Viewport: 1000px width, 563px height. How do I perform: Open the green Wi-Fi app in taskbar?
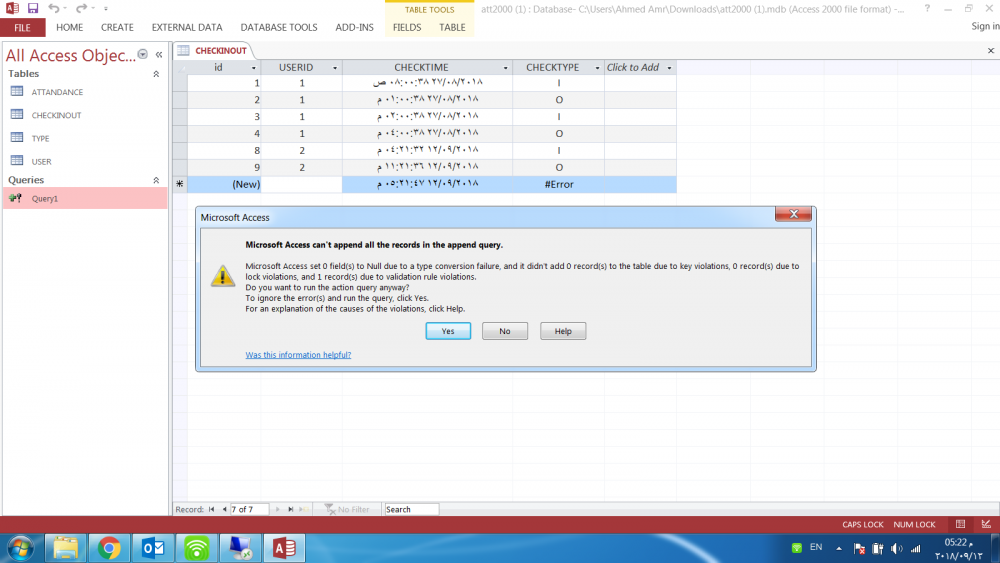point(196,548)
